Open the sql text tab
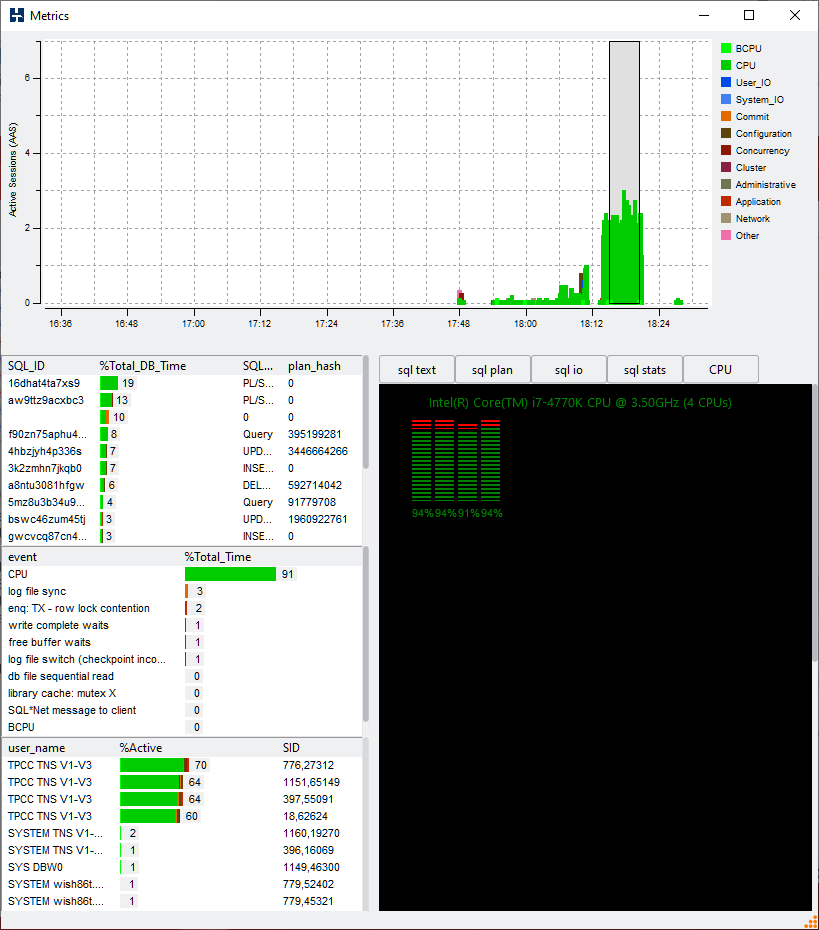This screenshot has height=930, width=819. coord(416,369)
